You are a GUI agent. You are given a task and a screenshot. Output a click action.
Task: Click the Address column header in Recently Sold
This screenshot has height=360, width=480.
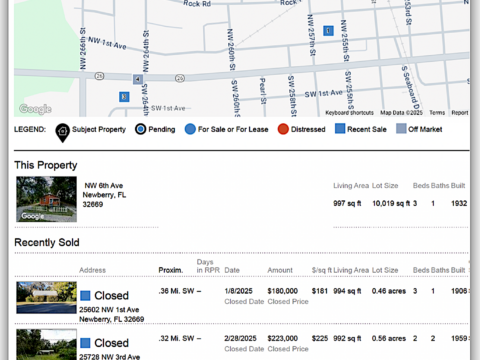click(92, 270)
